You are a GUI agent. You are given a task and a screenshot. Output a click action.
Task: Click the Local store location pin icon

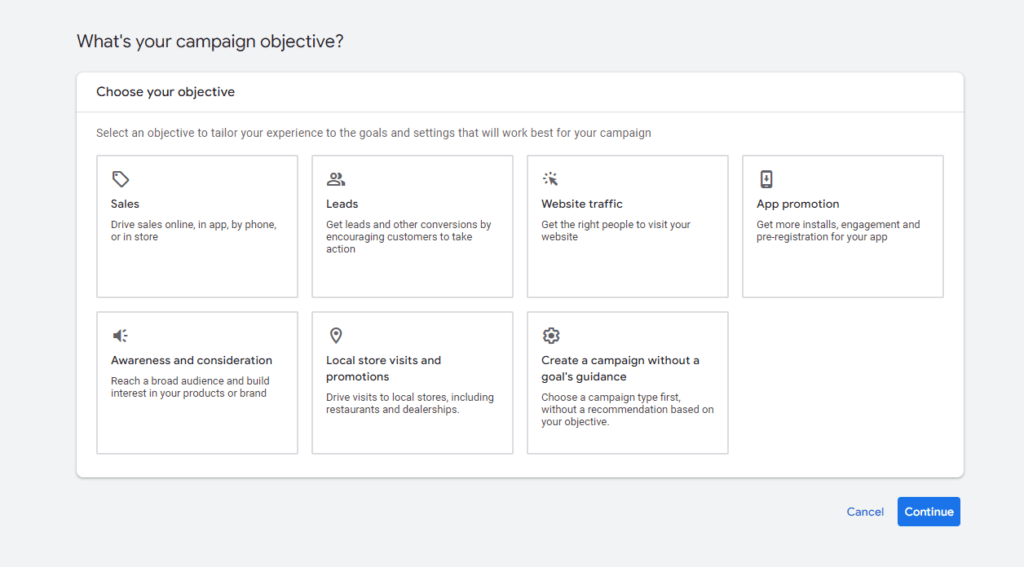click(336, 336)
